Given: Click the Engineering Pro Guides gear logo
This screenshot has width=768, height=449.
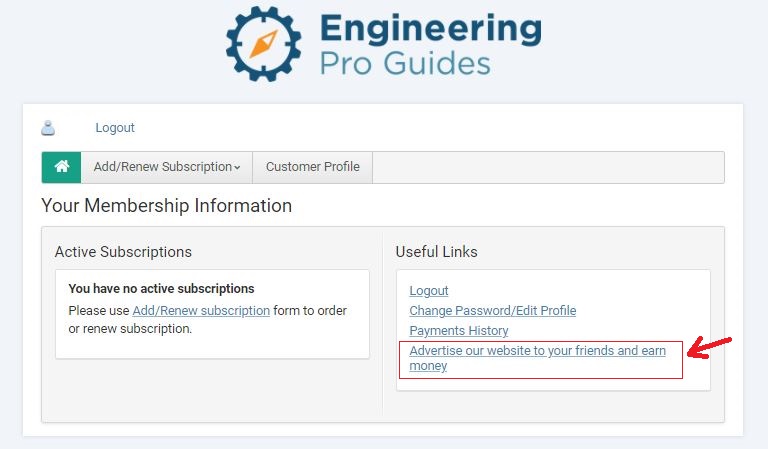Looking at the screenshot, I should pyautogui.click(x=264, y=43).
